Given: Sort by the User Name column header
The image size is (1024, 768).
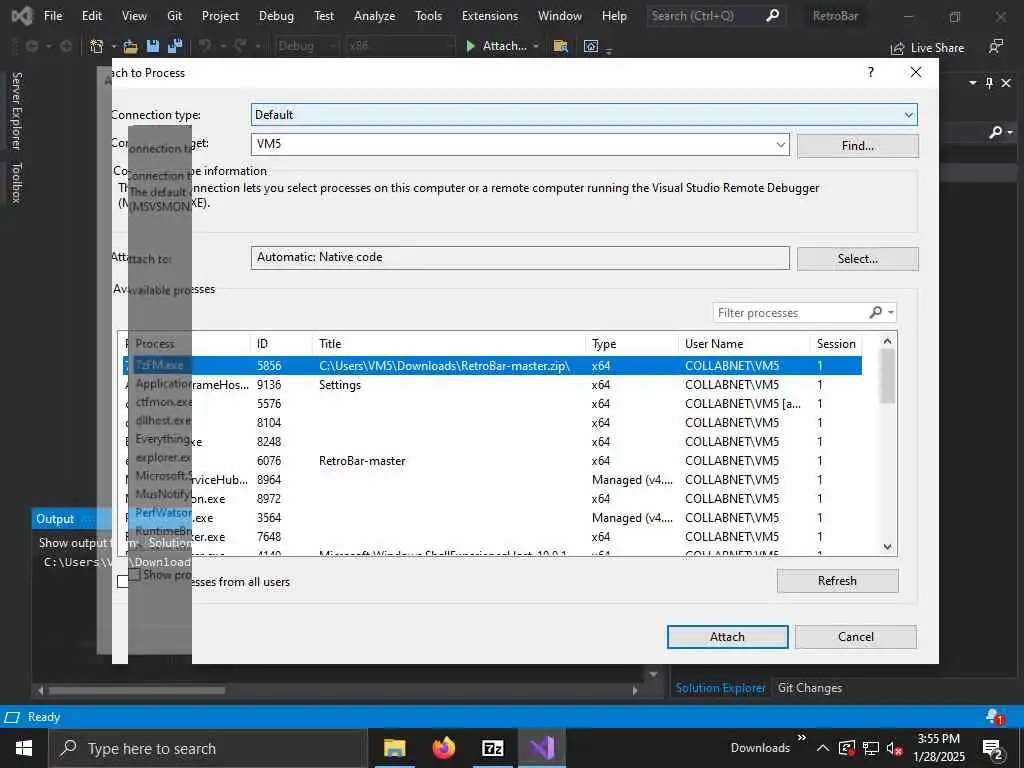Looking at the screenshot, I should 744,344.
